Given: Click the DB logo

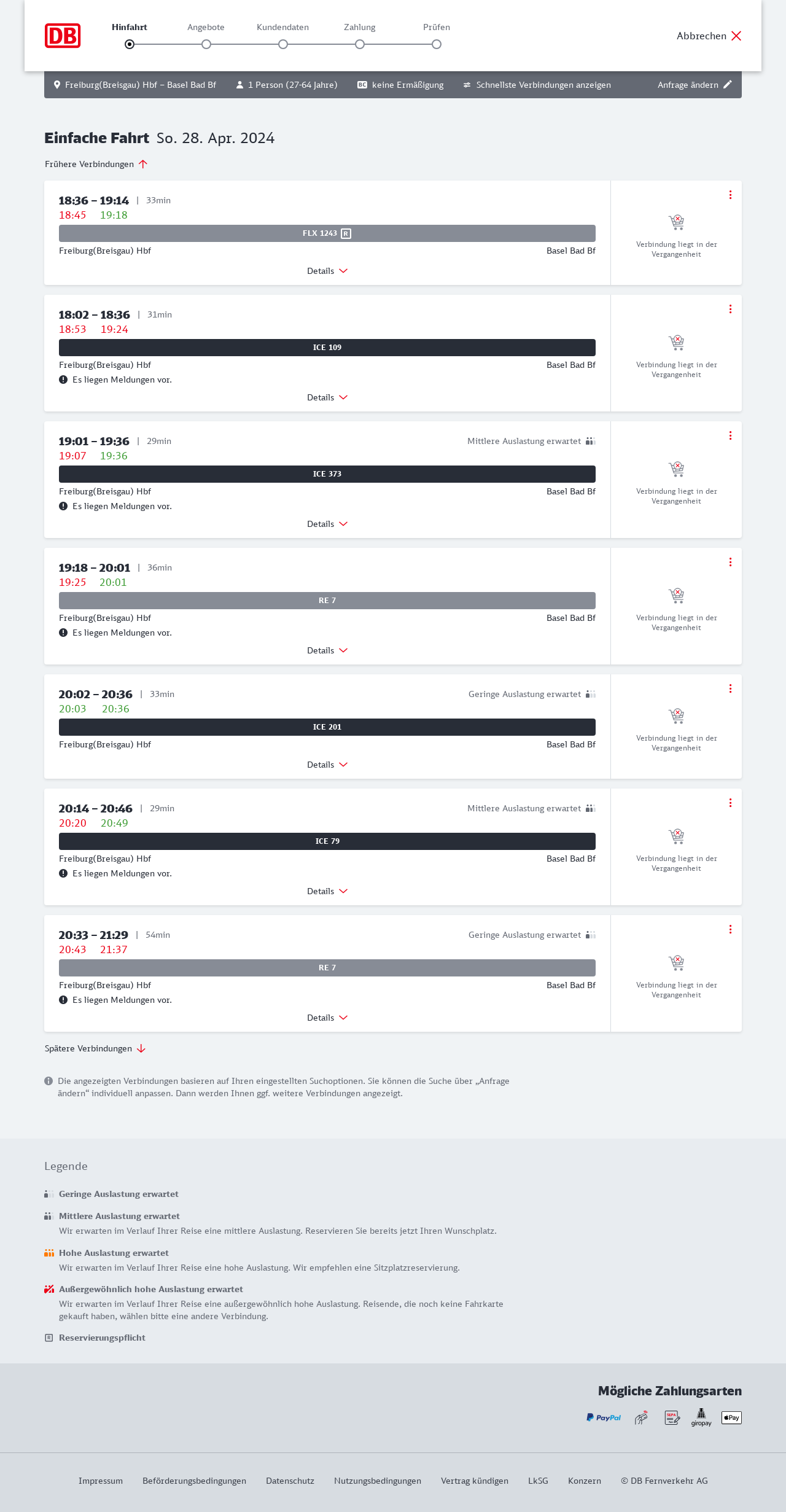Looking at the screenshot, I should (x=63, y=36).
